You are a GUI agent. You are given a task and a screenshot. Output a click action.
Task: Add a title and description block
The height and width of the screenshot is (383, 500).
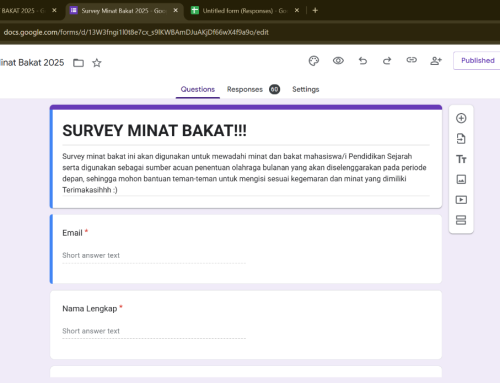(461, 159)
